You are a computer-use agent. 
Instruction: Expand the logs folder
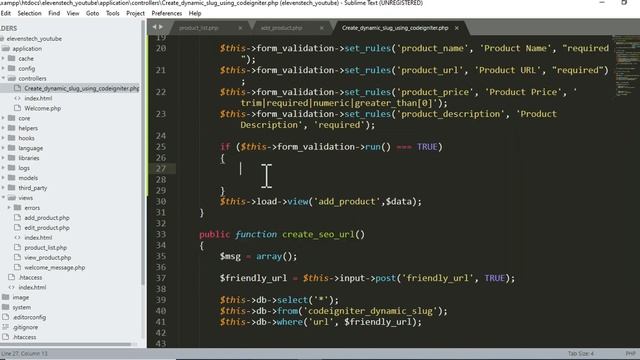tap(3, 168)
